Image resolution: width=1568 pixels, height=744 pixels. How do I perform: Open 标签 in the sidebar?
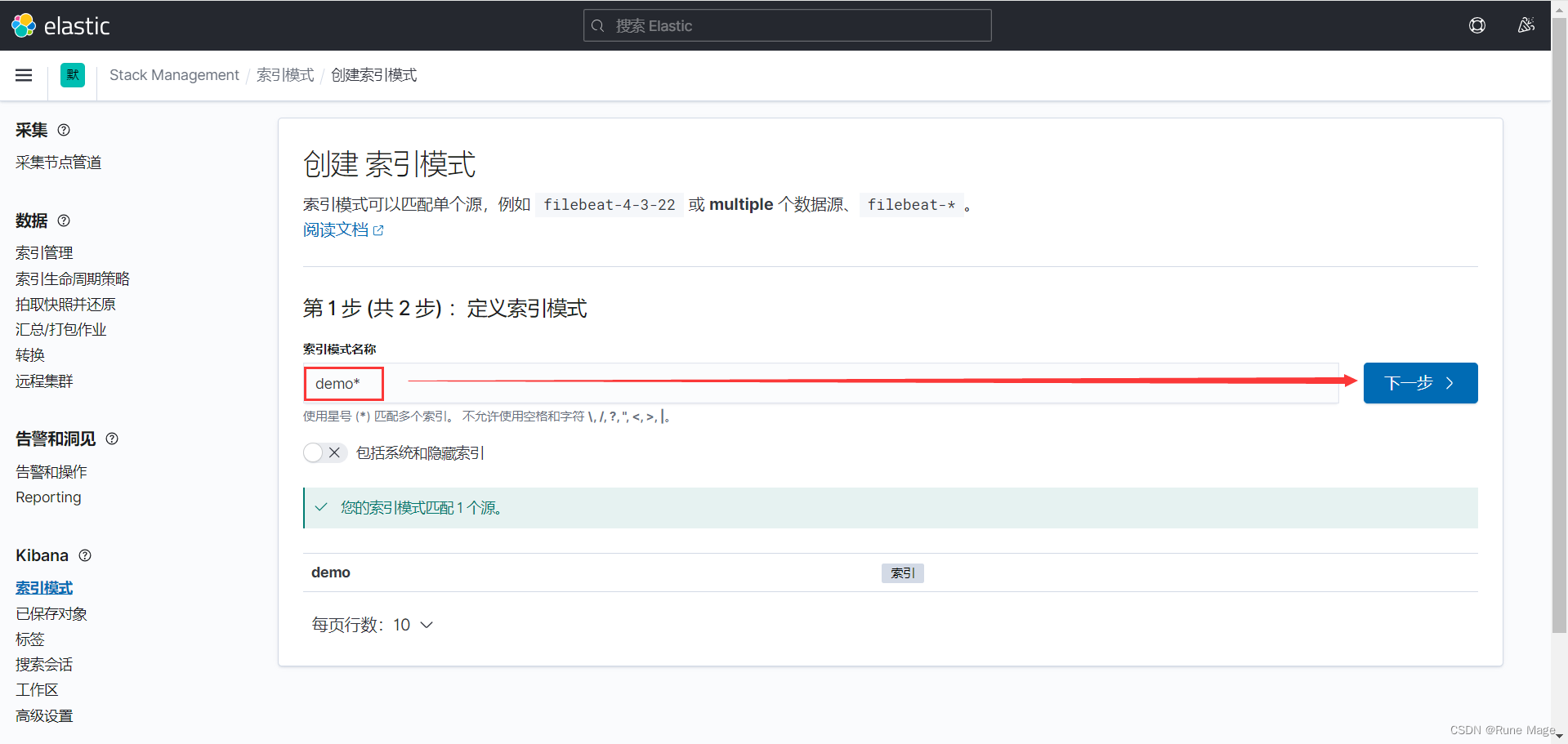coord(30,639)
